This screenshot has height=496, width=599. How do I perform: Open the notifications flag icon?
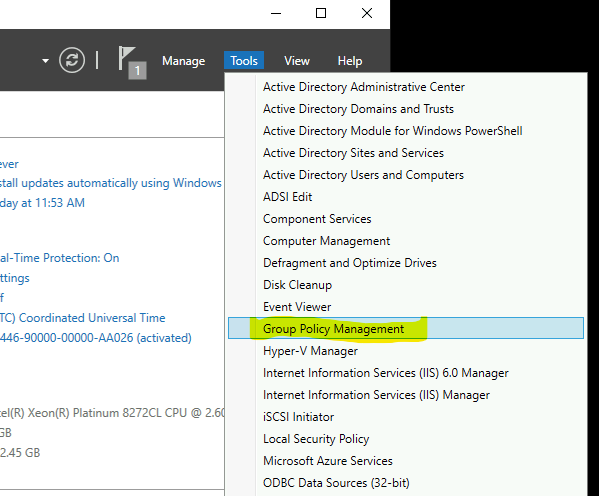(x=132, y=62)
